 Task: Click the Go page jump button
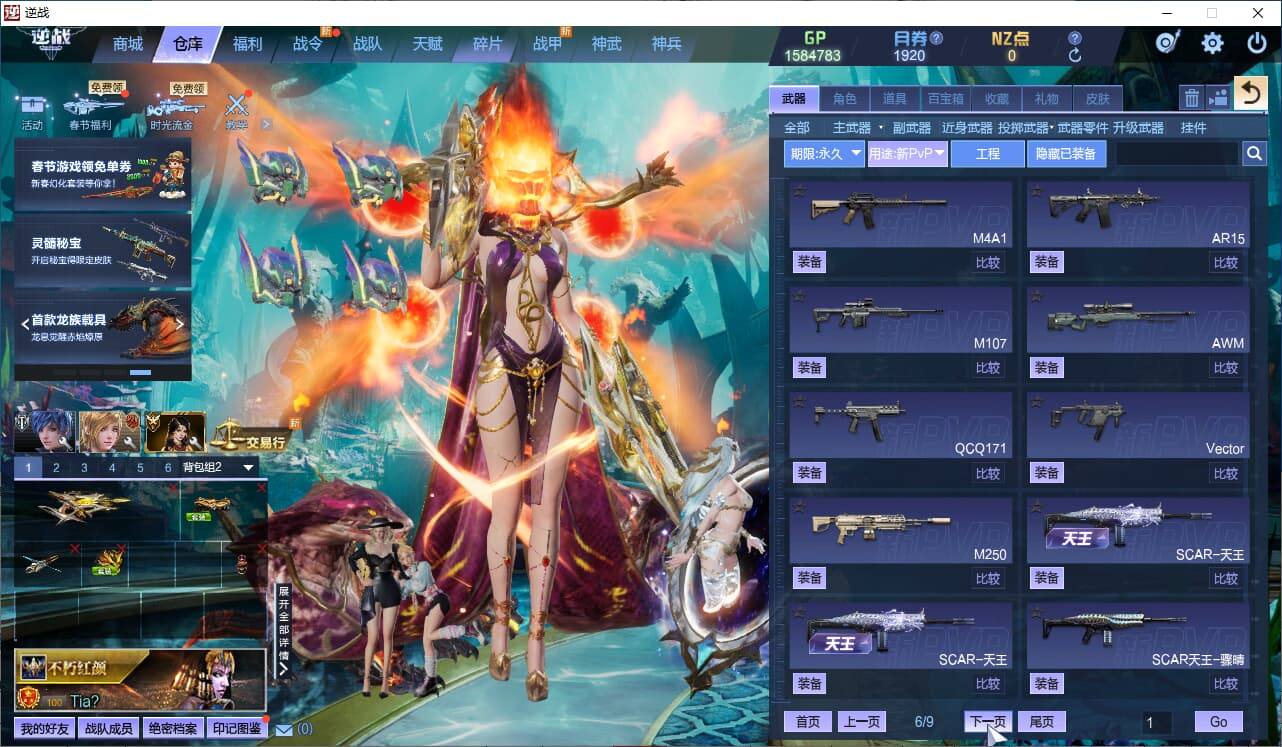[x=1218, y=722]
